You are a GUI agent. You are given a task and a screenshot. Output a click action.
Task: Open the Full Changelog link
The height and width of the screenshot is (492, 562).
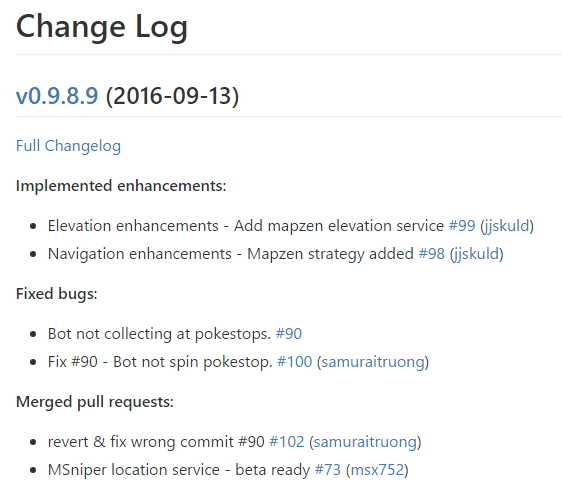pos(68,146)
